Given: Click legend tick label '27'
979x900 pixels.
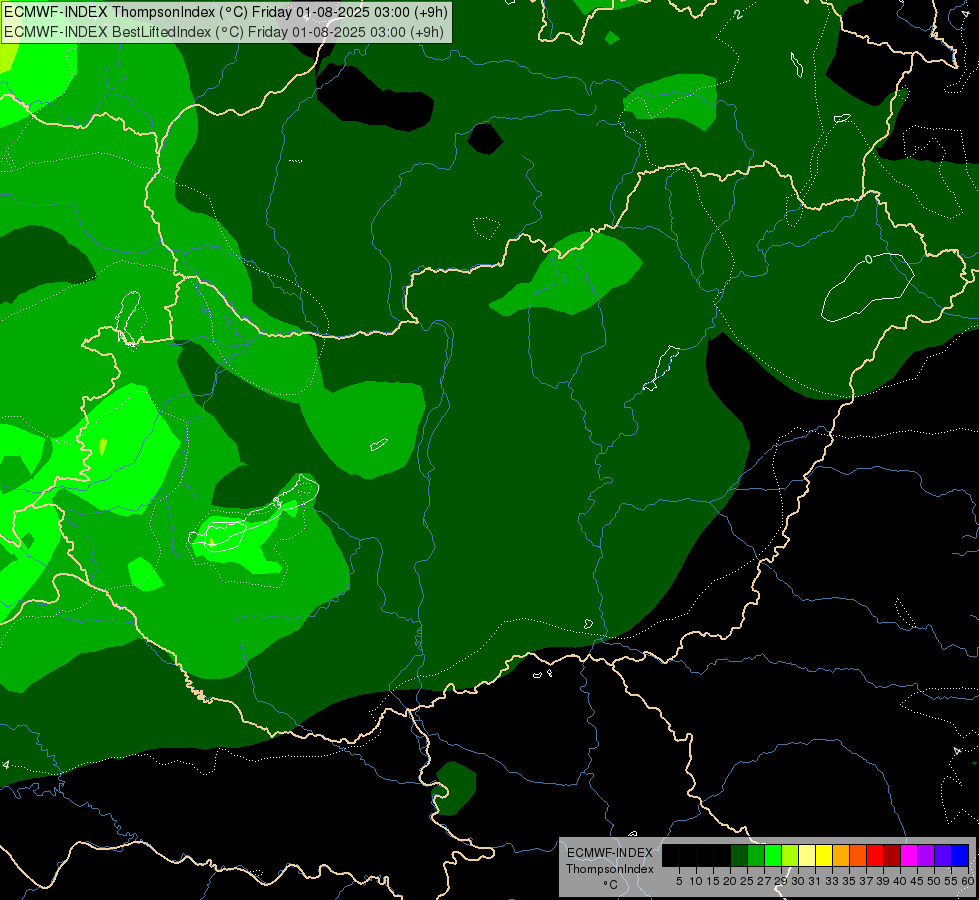Looking at the screenshot, I should [764, 881].
